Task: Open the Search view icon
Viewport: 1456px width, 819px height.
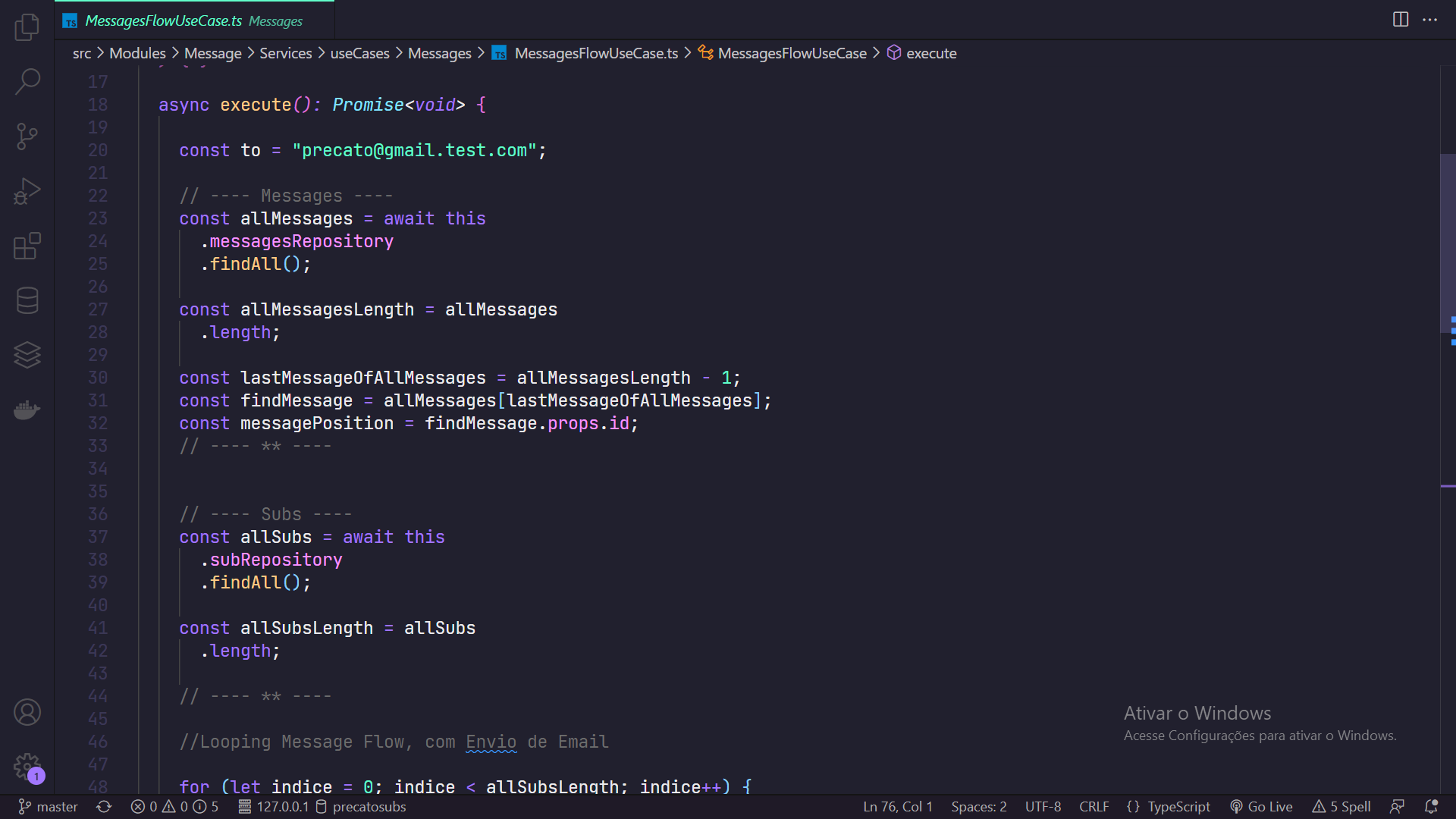Action: pyautogui.click(x=27, y=81)
